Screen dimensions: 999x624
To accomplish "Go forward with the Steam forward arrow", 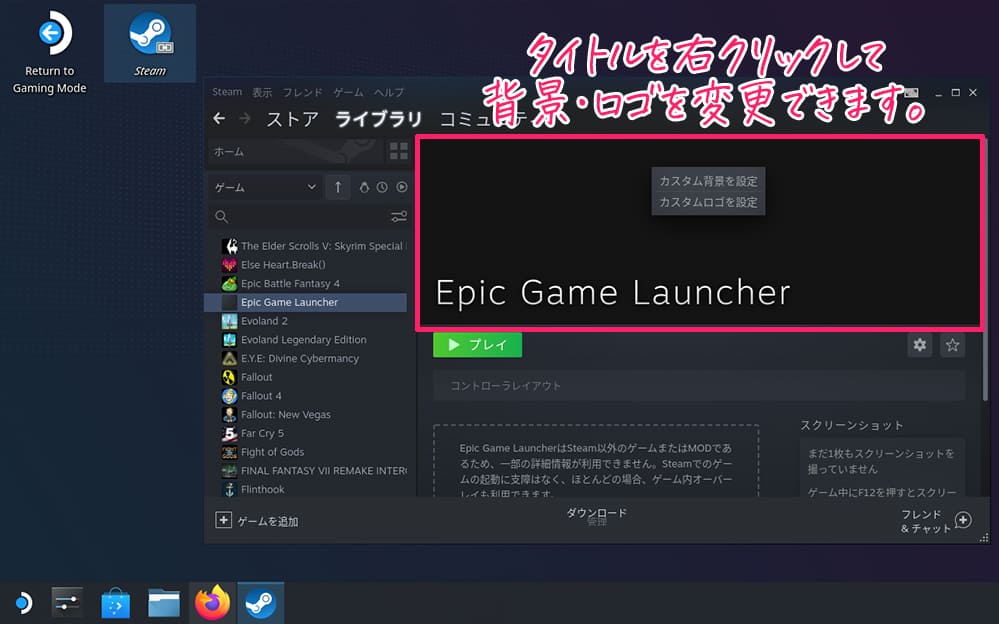I will tap(245, 119).
